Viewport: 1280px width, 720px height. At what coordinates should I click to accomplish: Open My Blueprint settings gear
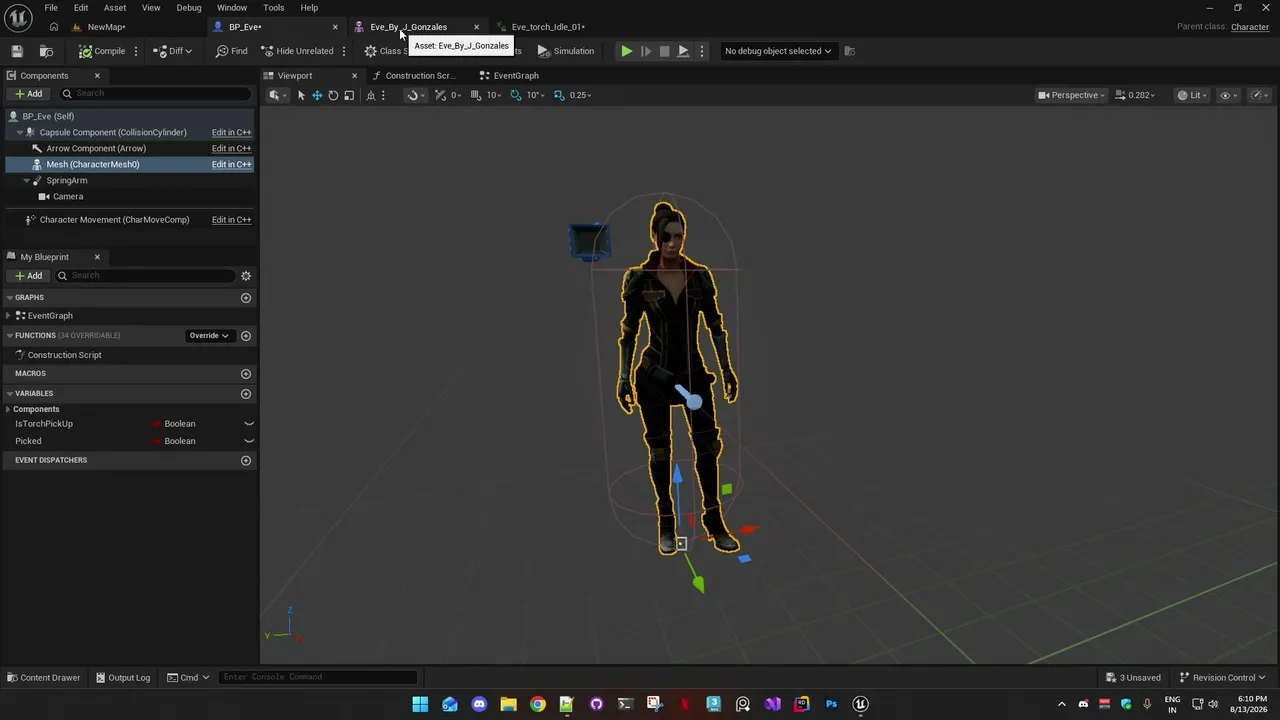[x=246, y=276]
